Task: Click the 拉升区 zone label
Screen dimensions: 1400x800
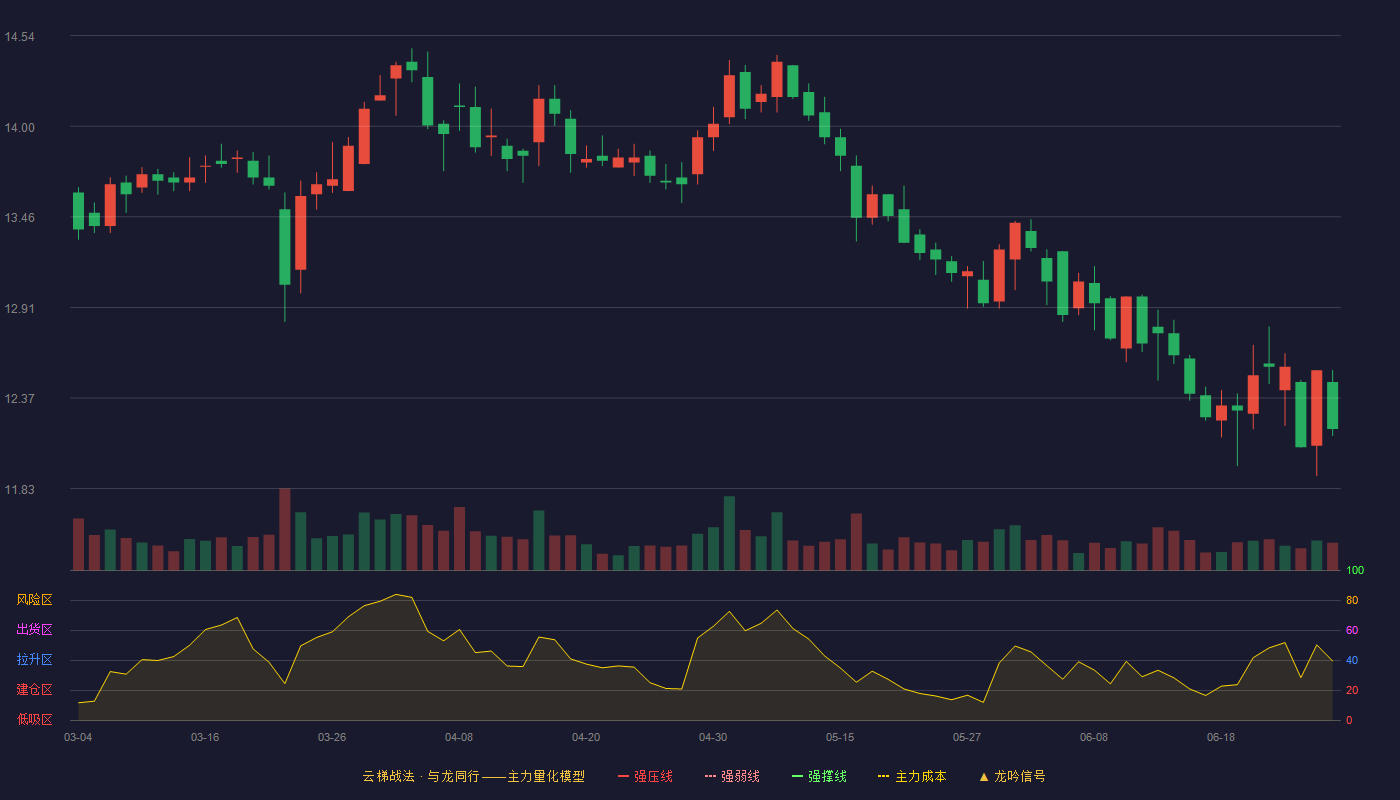Action: tap(34, 660)
